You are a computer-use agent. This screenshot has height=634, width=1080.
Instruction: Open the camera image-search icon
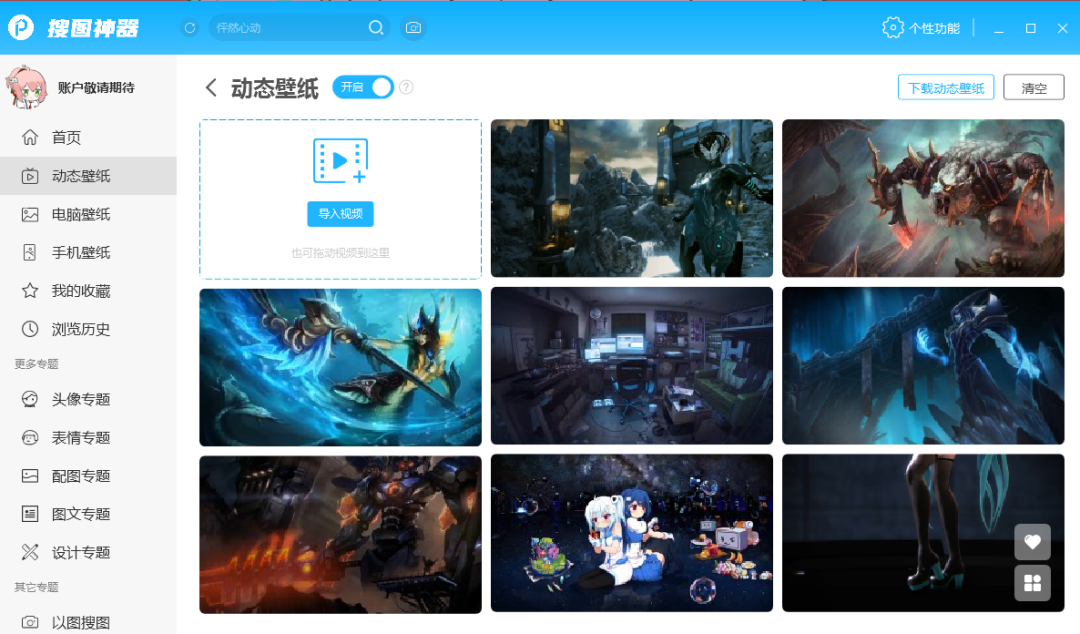tap(413, 28)
